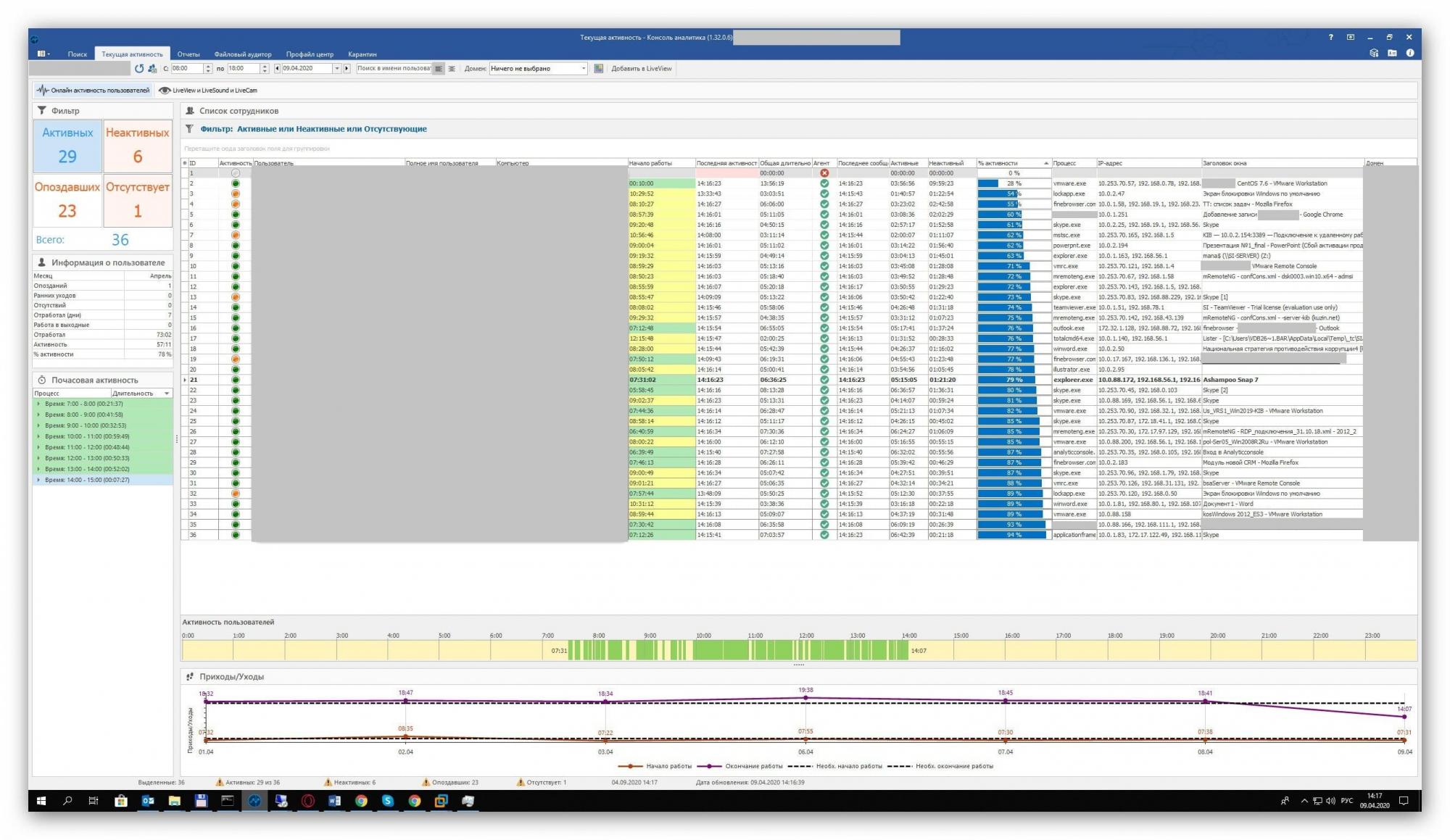Click the info circle icon at top right
The width and height of the screenshot is (1450, 840).
click(1409, 53)
